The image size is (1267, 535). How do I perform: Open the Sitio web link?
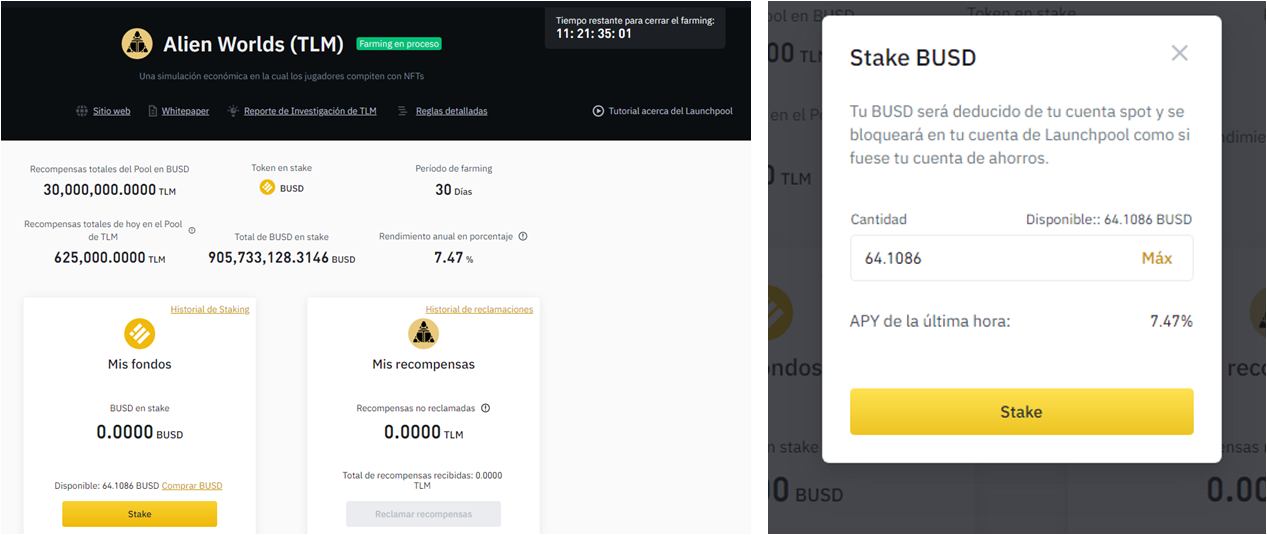click(x=112, y=111)
